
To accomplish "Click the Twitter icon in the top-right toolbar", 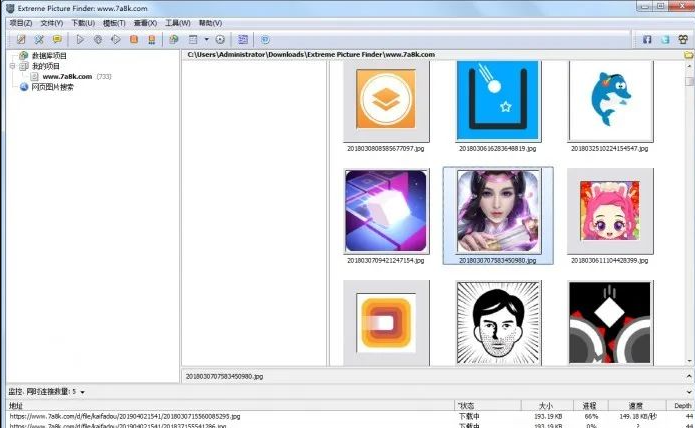I will click(665, 39).
